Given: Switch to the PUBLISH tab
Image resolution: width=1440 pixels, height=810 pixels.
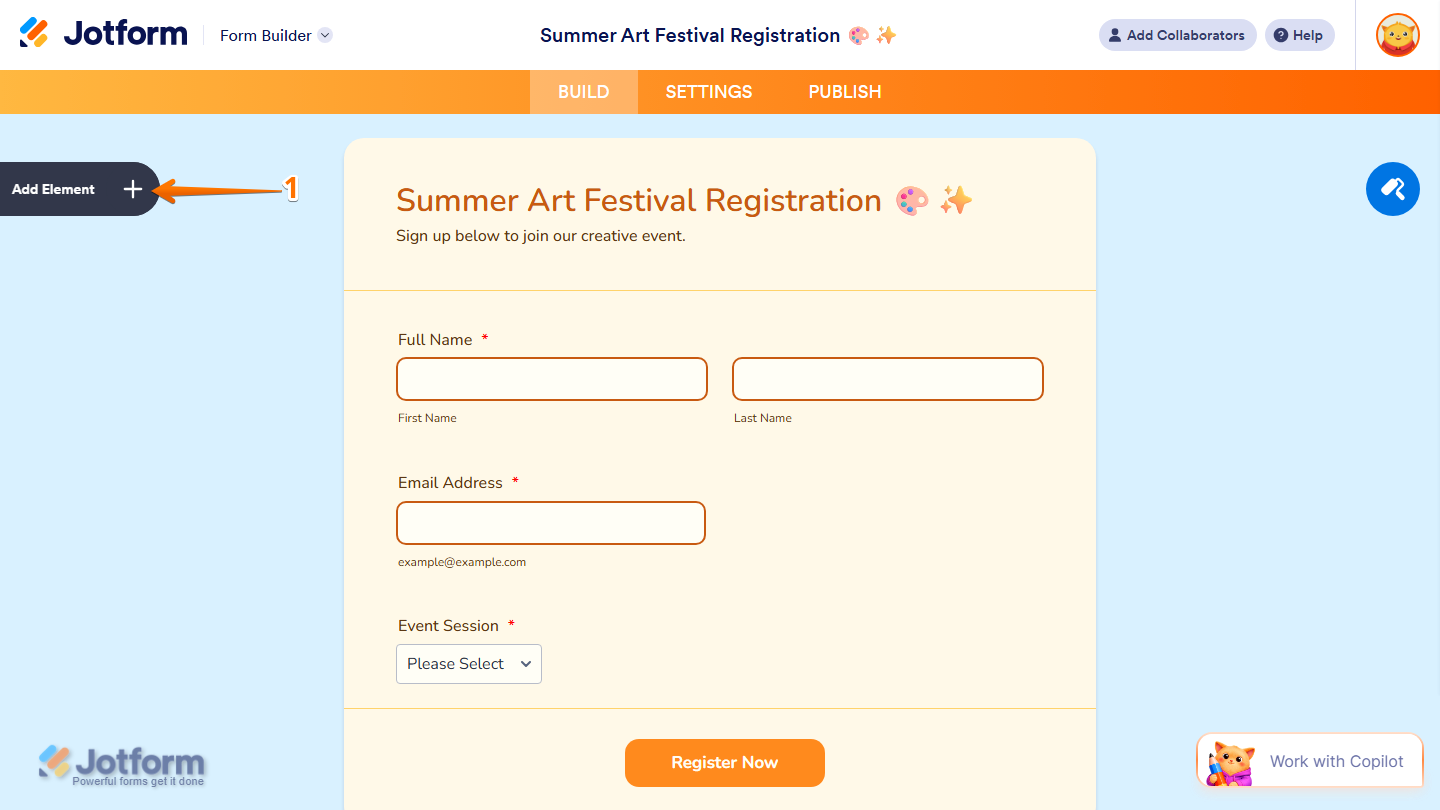Looking at the screenshot, I should click(x=844, y=91).
